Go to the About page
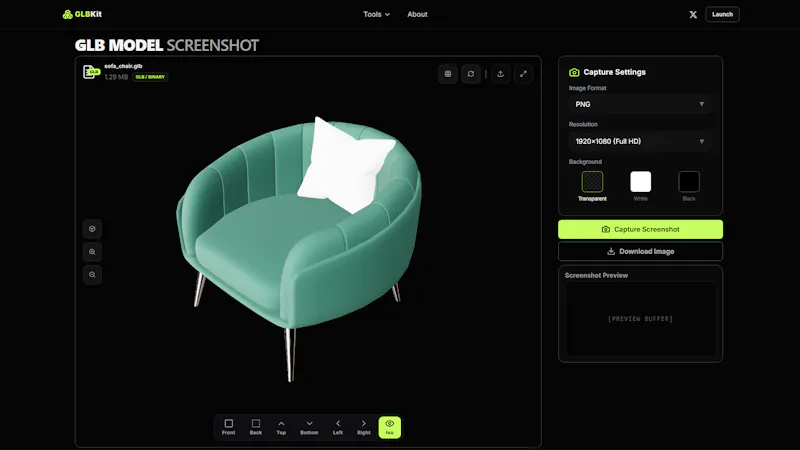The image size is (800, 450). [417, 14]
